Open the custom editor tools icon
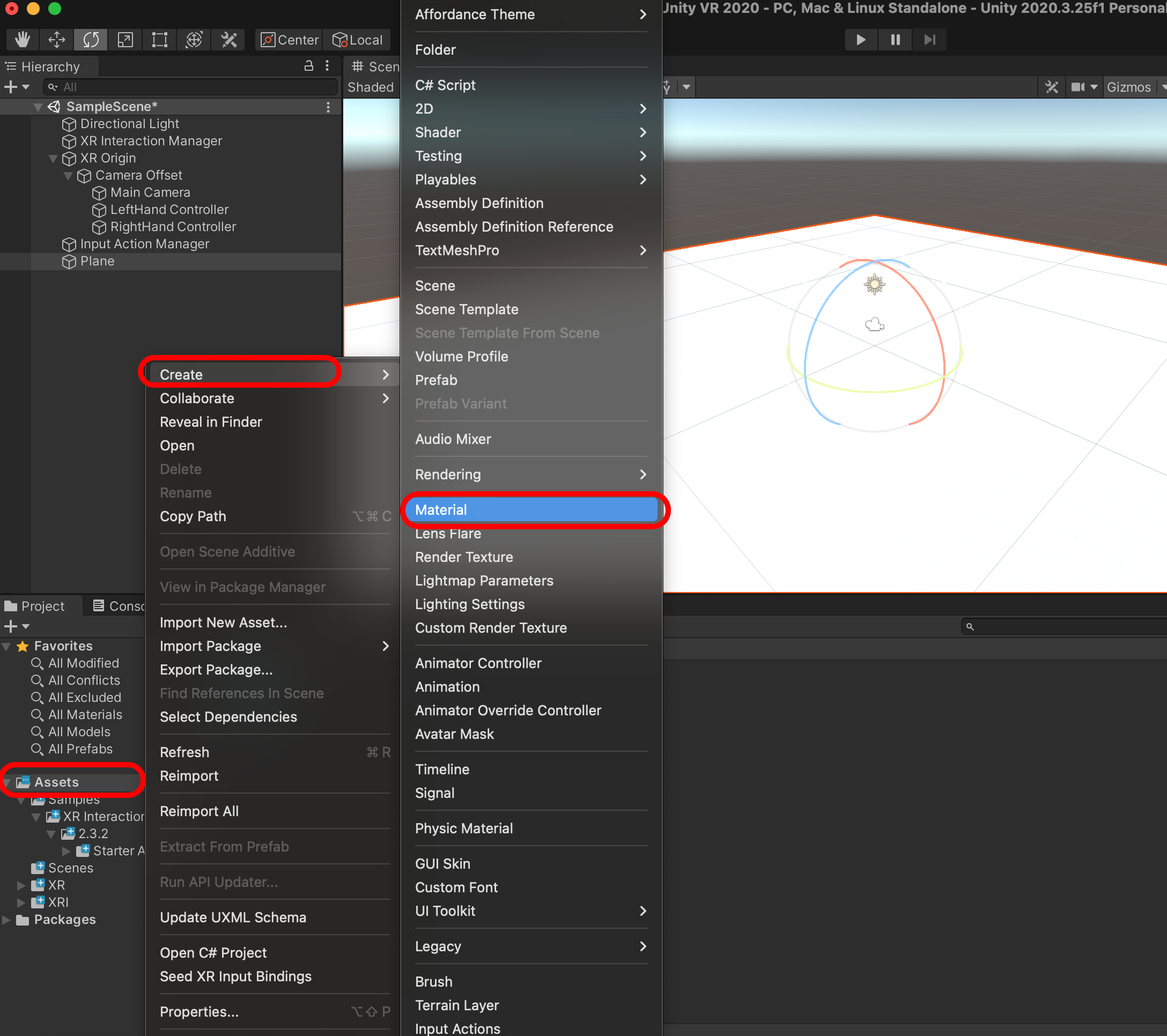Screen dimensions: 1167x1036 click(228, 40)
